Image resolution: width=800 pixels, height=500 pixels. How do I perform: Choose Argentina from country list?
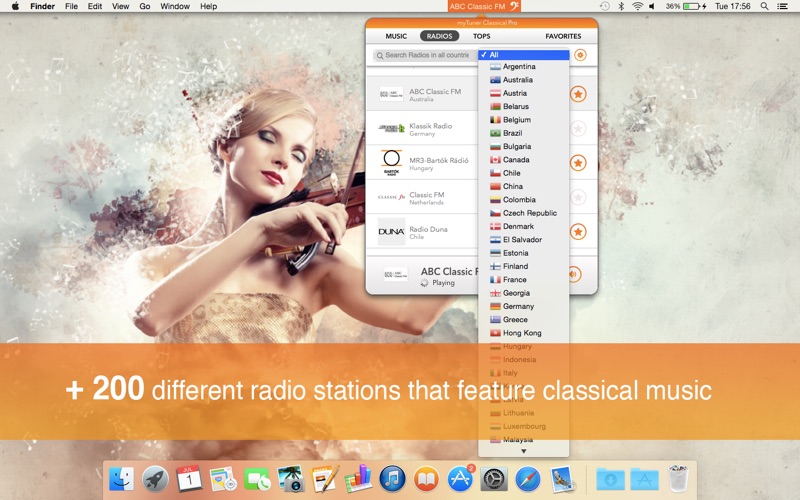(x=523, y=66)
